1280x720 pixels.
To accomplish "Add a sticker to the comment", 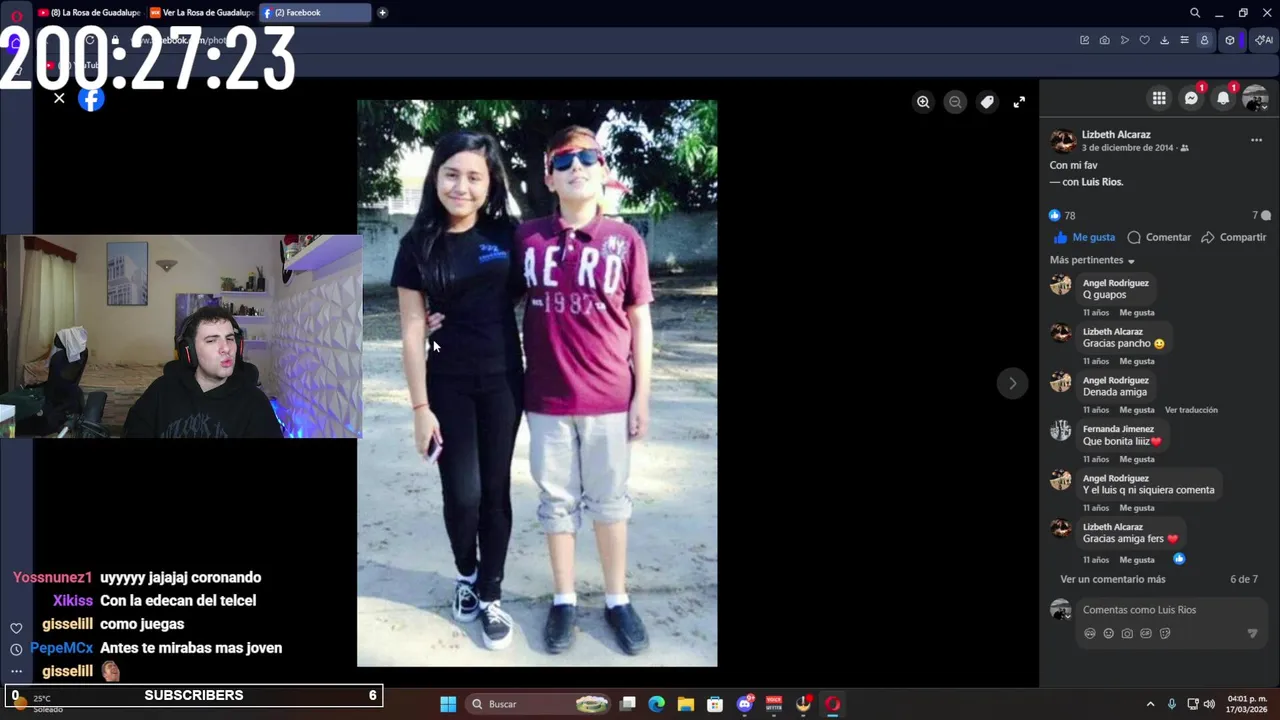I will click(1165, 633).
